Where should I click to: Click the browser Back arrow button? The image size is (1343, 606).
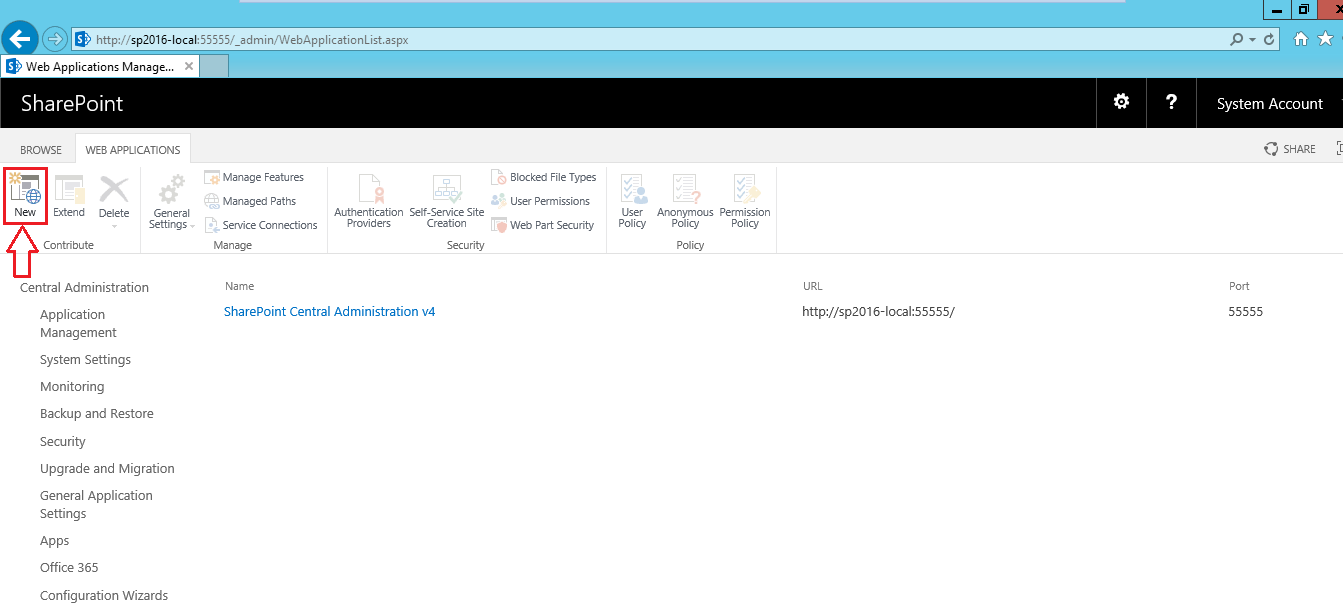[x=20, y=39]
